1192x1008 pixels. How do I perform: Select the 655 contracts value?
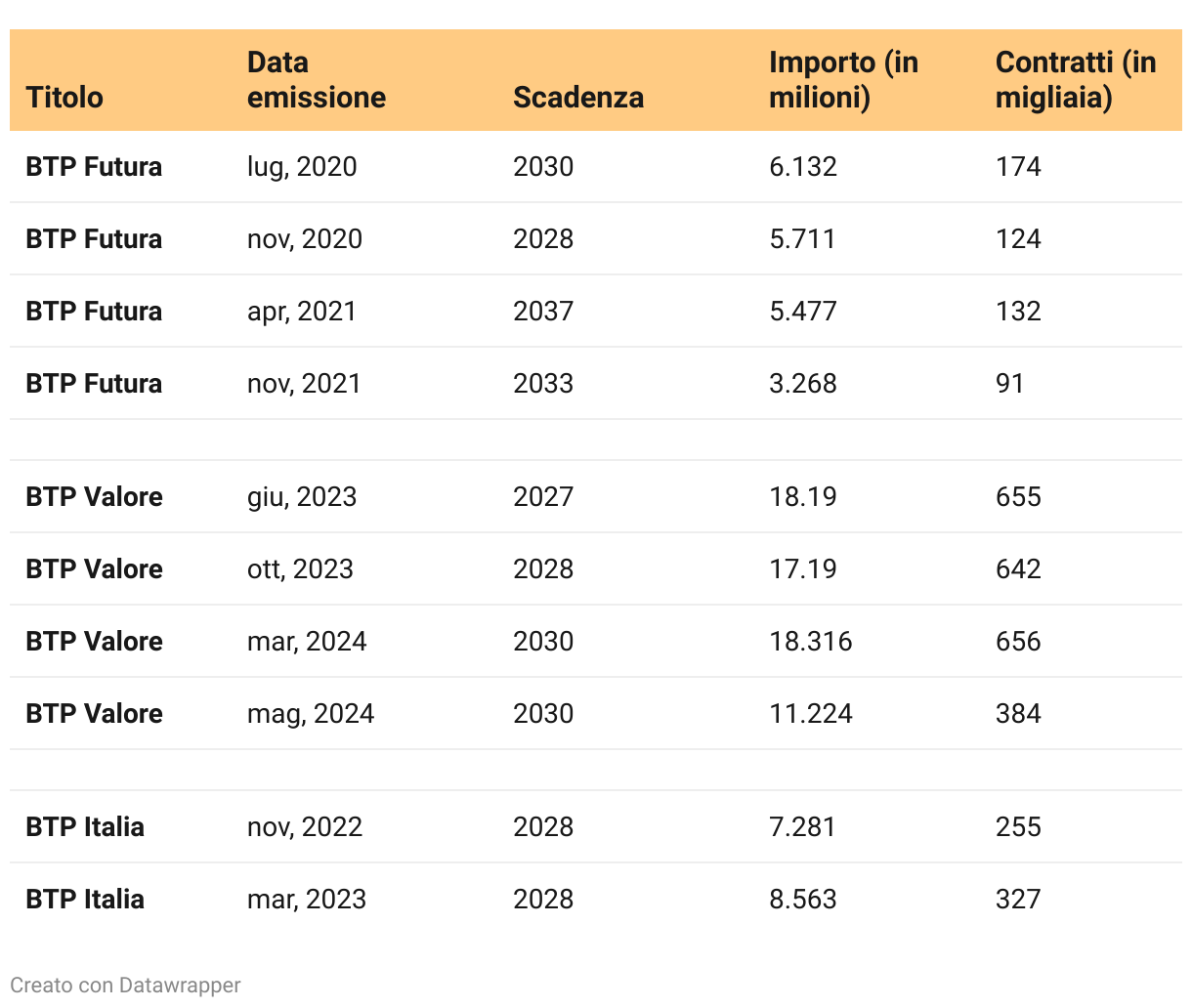pos(1018,497)
